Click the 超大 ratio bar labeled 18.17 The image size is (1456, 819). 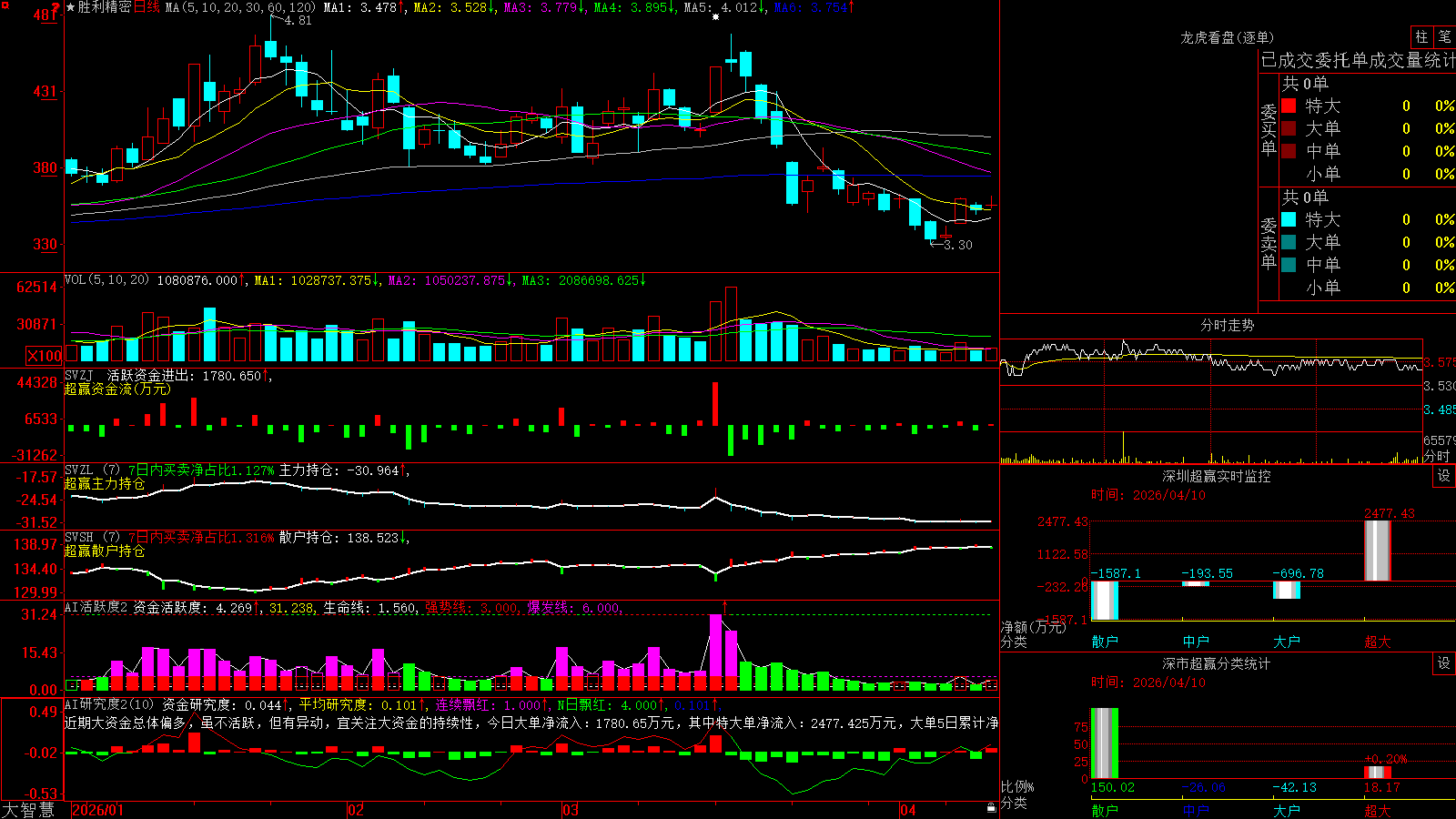[x=1378, y=773]
